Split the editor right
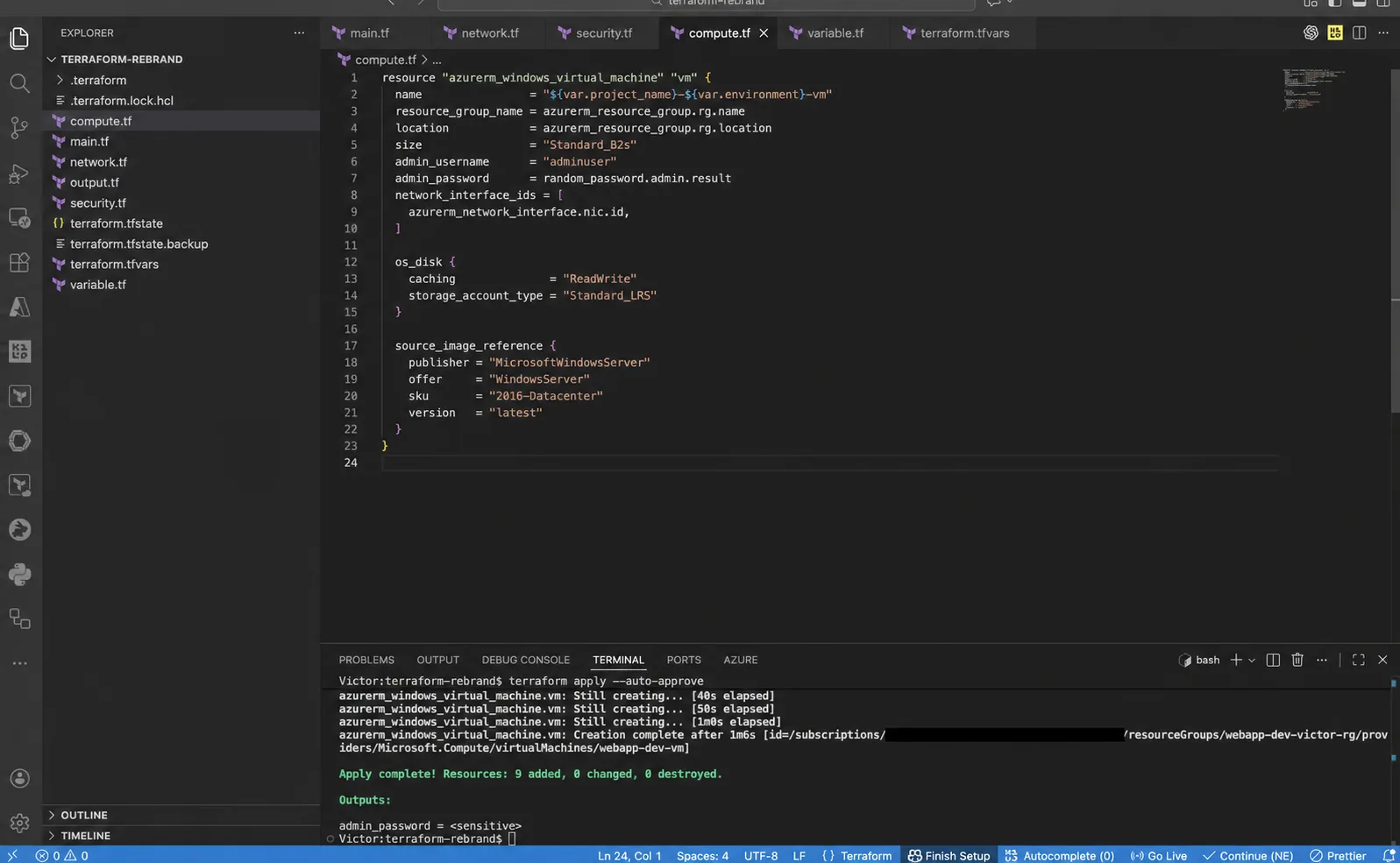This screenshot has height=863, width=1400. coord(1359,32)
